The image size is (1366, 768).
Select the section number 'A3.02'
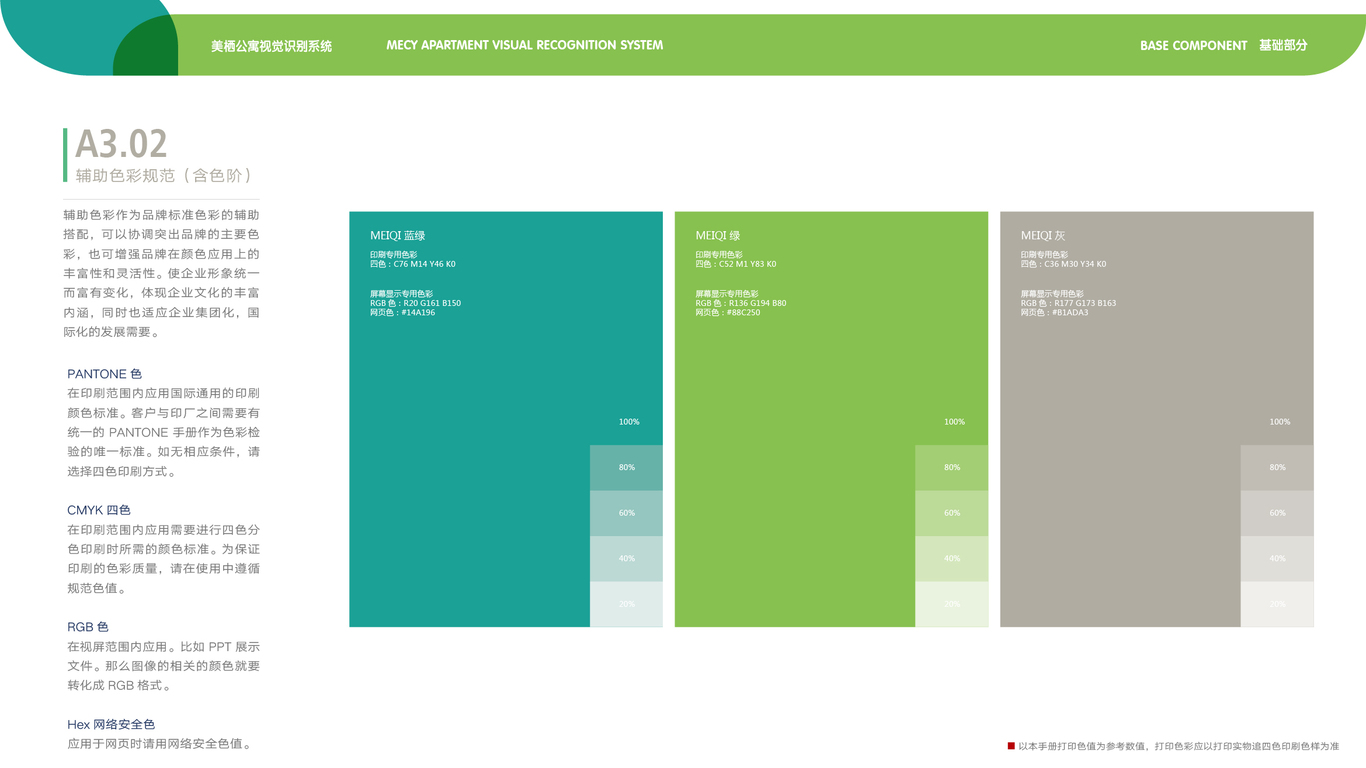(x=121, y=144)
